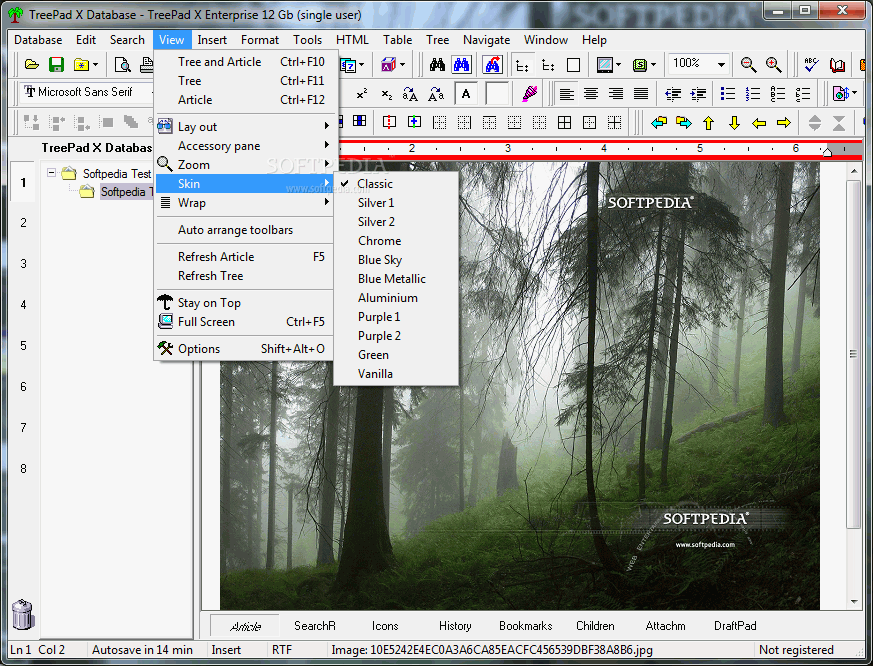Click the article vertical scrollbar
This screenshot has width=873, height=666.
(x=854, y=384)
